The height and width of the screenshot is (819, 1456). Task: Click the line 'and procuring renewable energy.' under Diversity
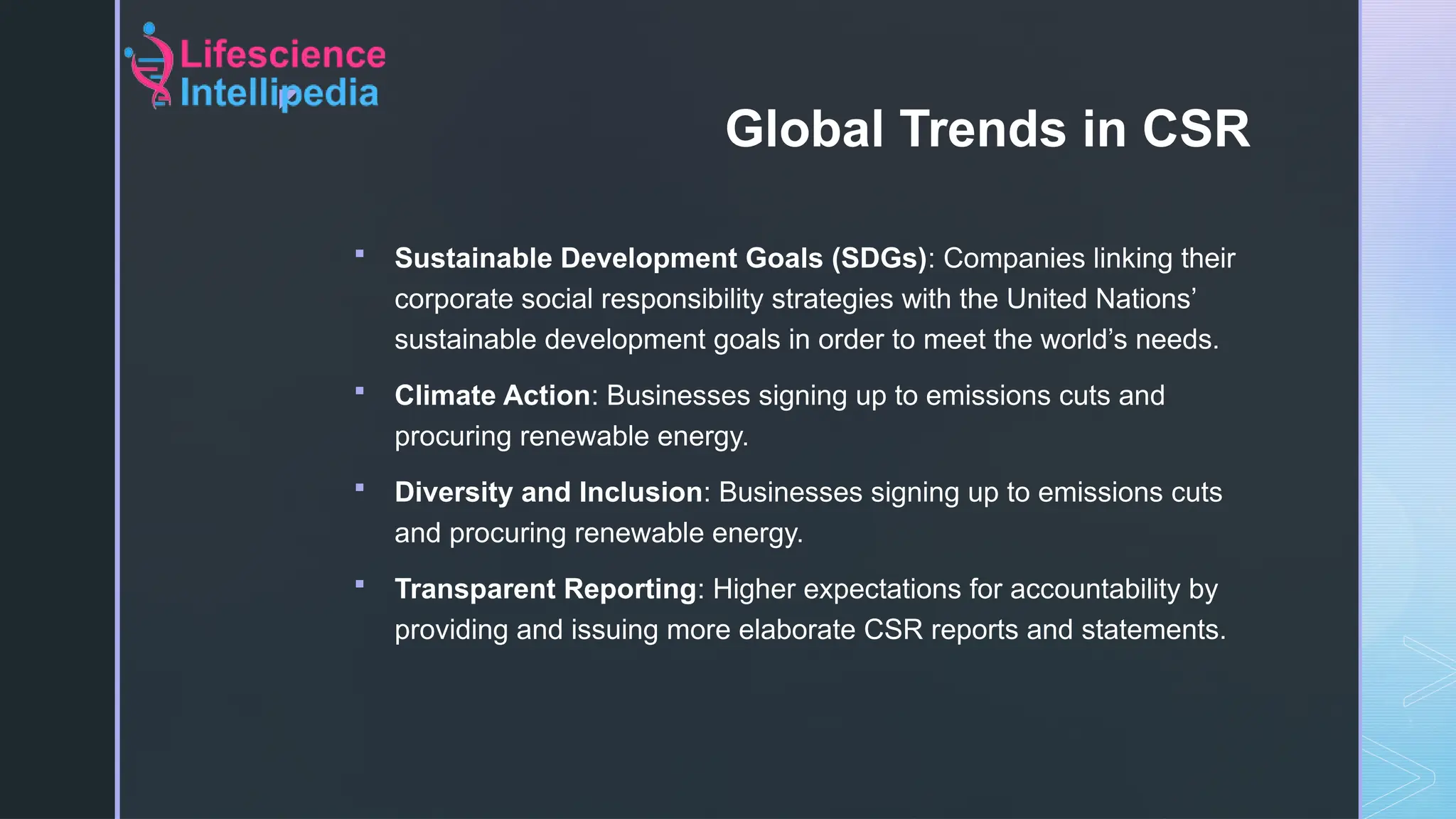point(599,532)
